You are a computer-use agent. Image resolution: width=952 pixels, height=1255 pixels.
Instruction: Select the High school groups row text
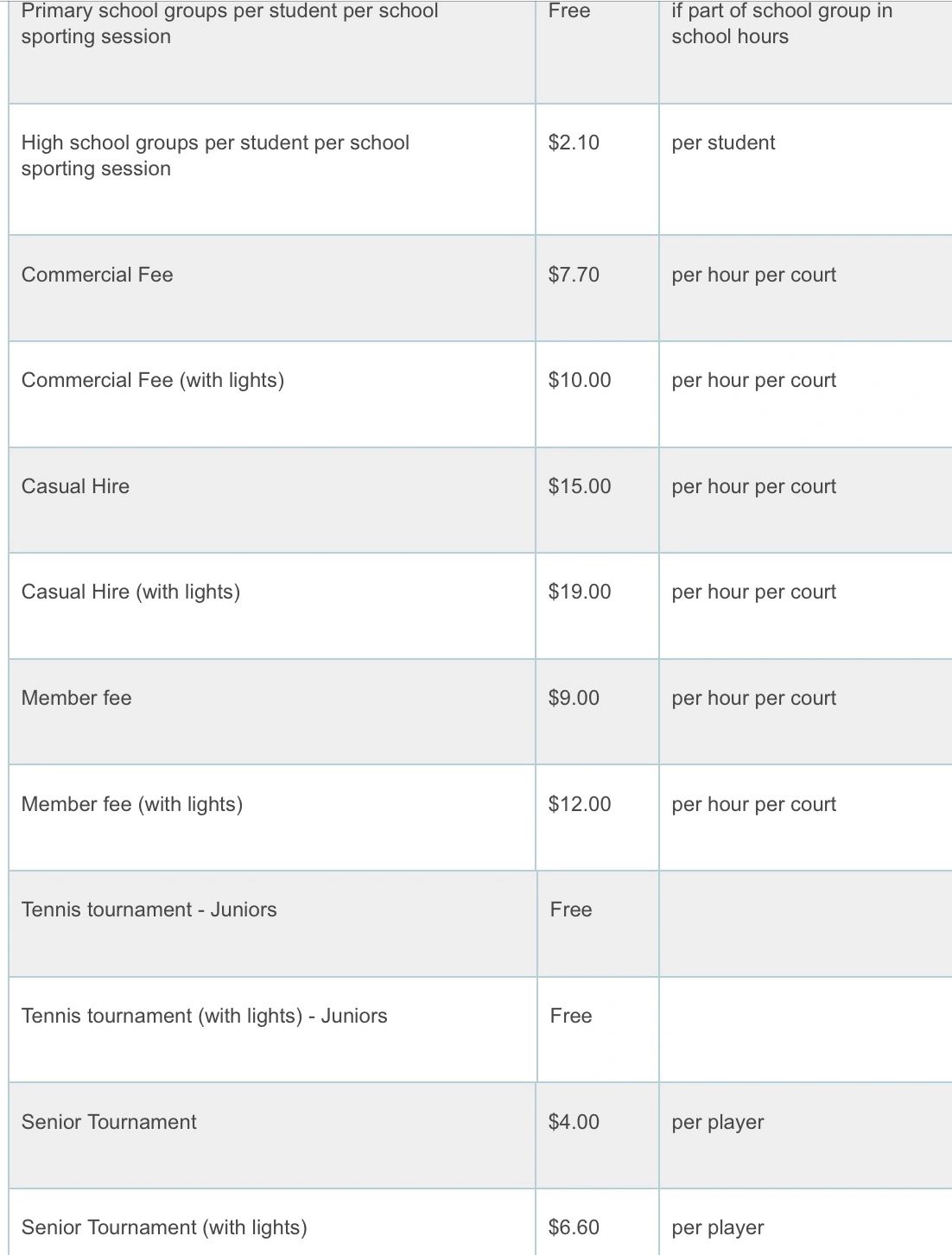click(215, 155)
